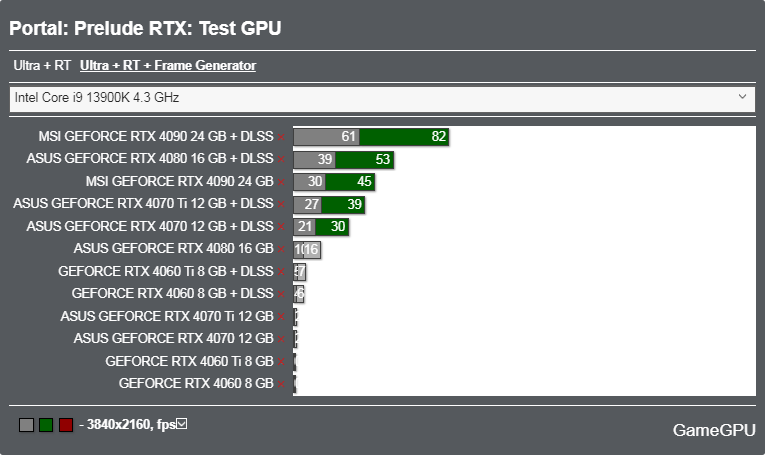Screen dimensions: 765x455
Task: Remove MSI GEFORCE RTX 4090 24 GB + DLSS row
Action: [x=281, y=138]
